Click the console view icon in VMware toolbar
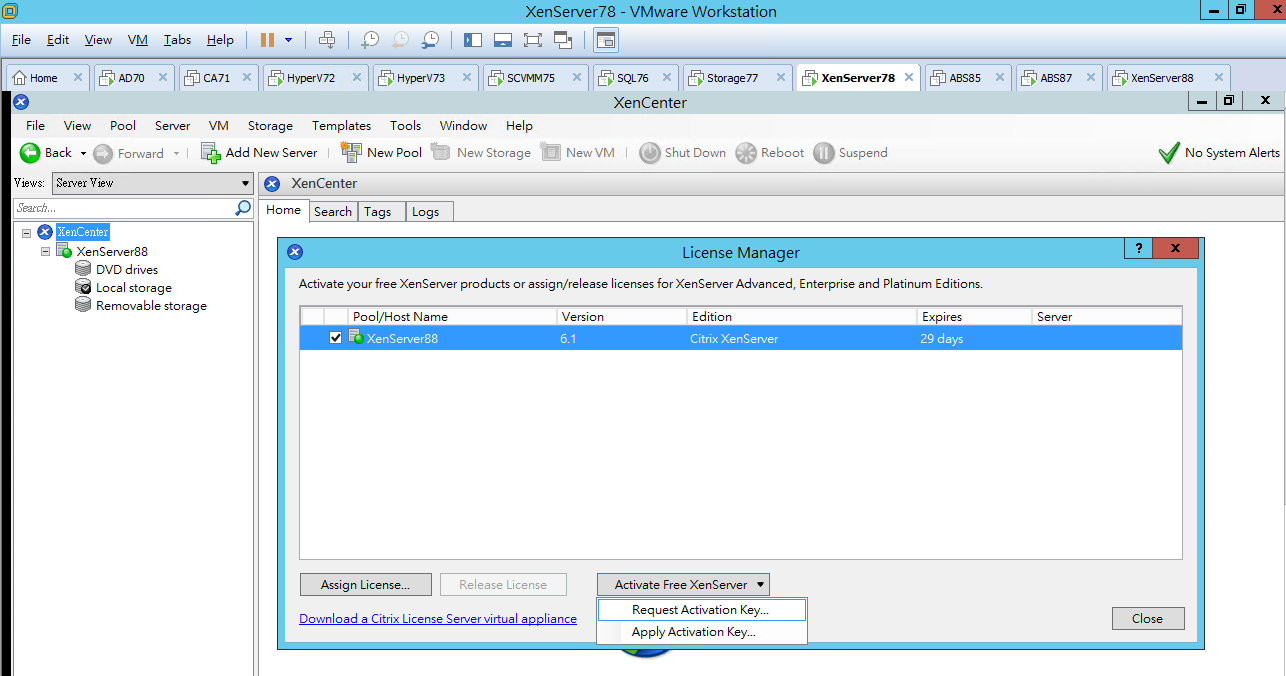The width and height of the screenshot is (1286, 676). [x=606, y=40]
